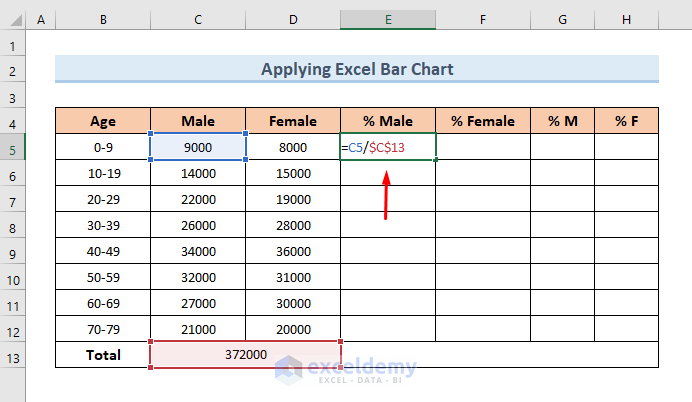The image size is (692, 402).
Task: Click the fill handle of cell E5
Action: [436, 160]
